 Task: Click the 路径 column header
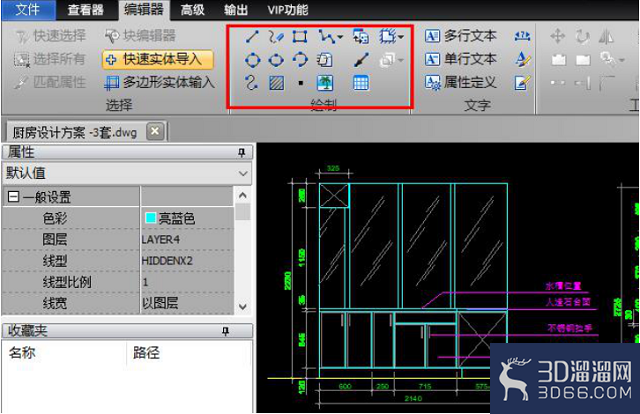[x=146, y=353]
